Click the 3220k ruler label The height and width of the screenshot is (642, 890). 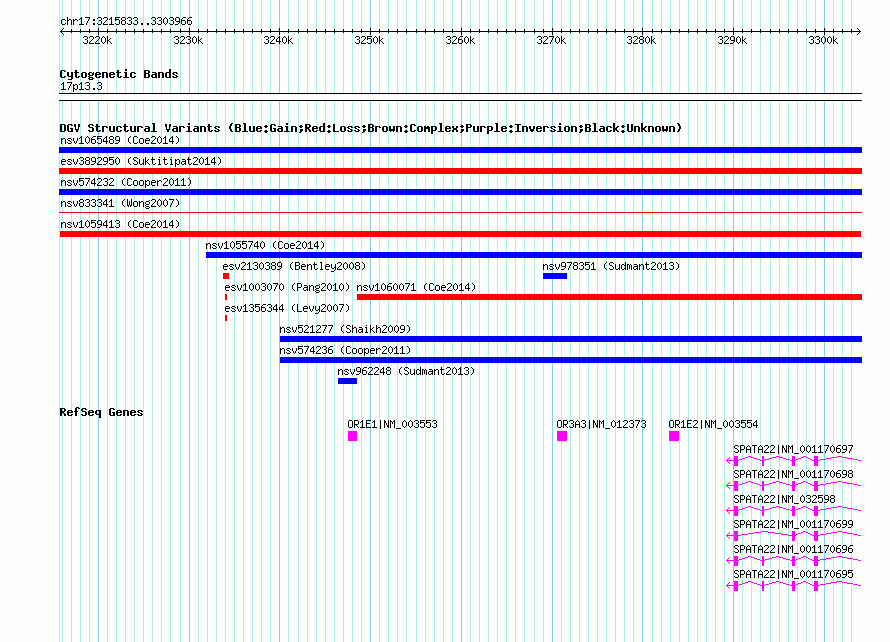pyautogui.click(x=97, y=40)
